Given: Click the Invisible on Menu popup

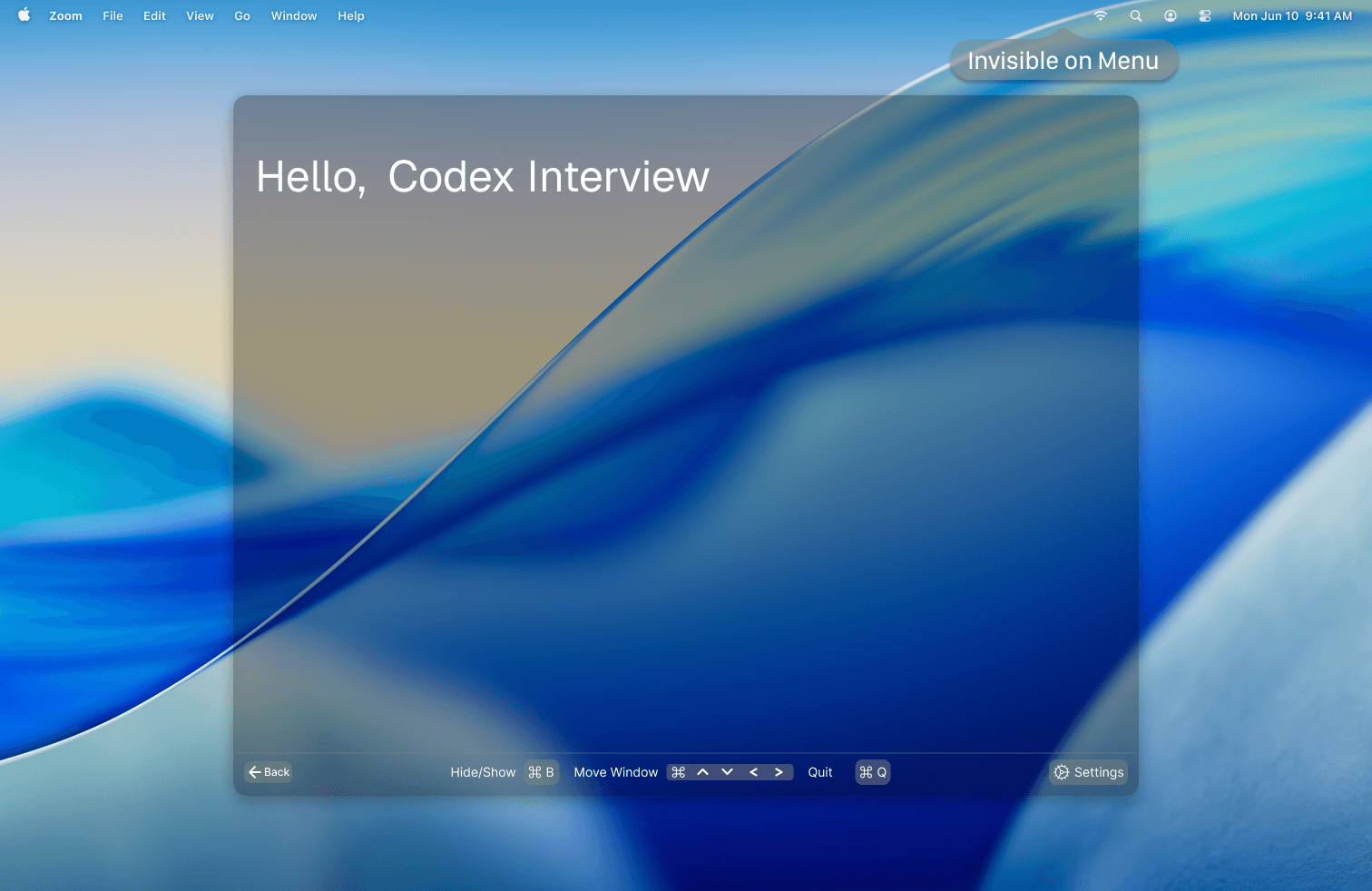Looking at the screenshot, I should click(x=1063, y=60).
